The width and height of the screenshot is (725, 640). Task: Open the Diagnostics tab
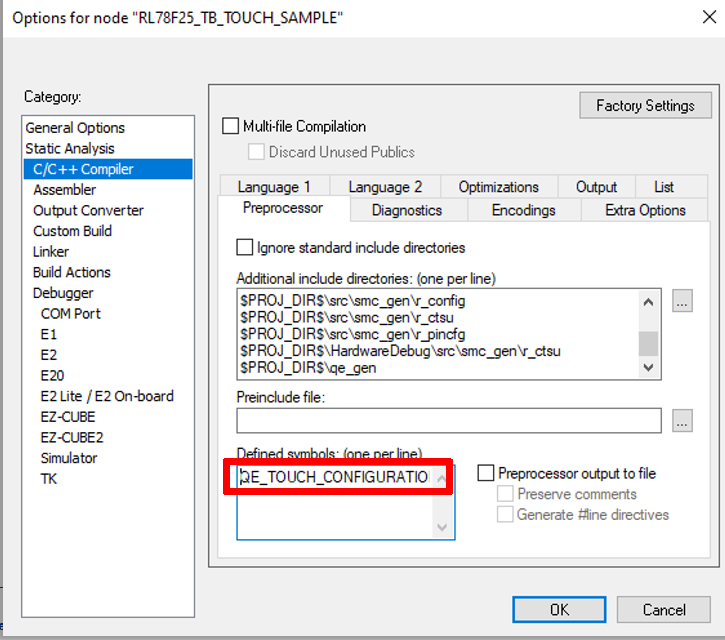tap(406, 210)
